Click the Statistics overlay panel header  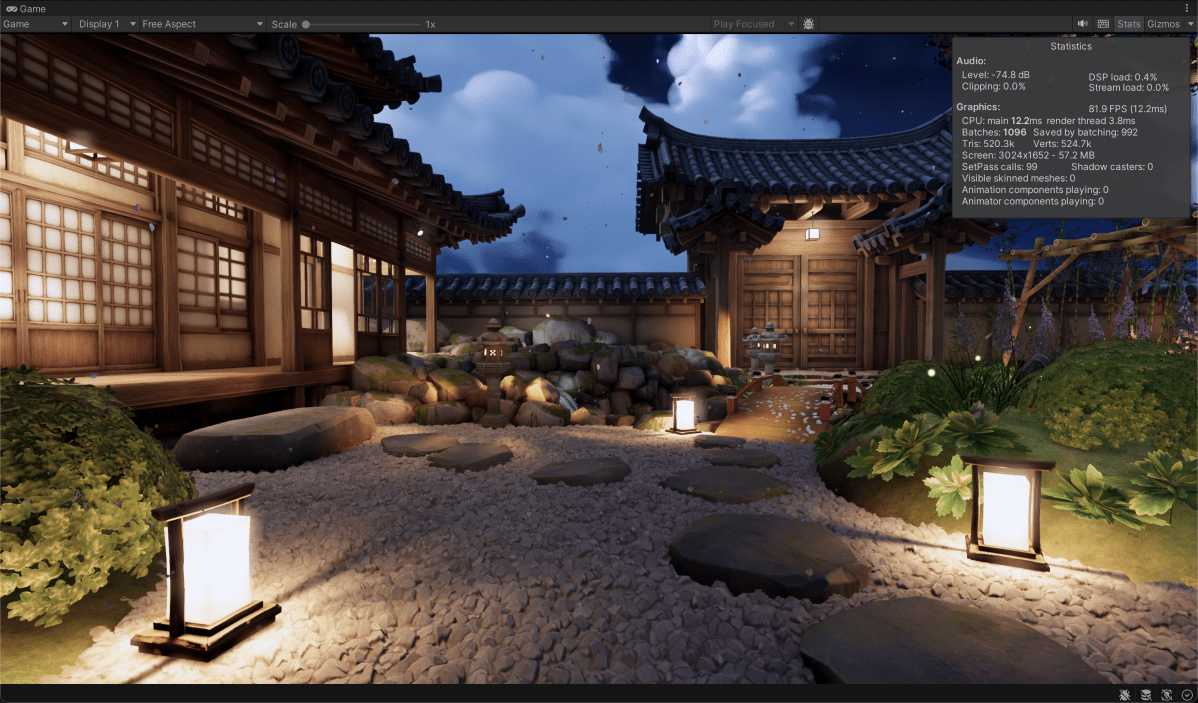coord(1071,45)
